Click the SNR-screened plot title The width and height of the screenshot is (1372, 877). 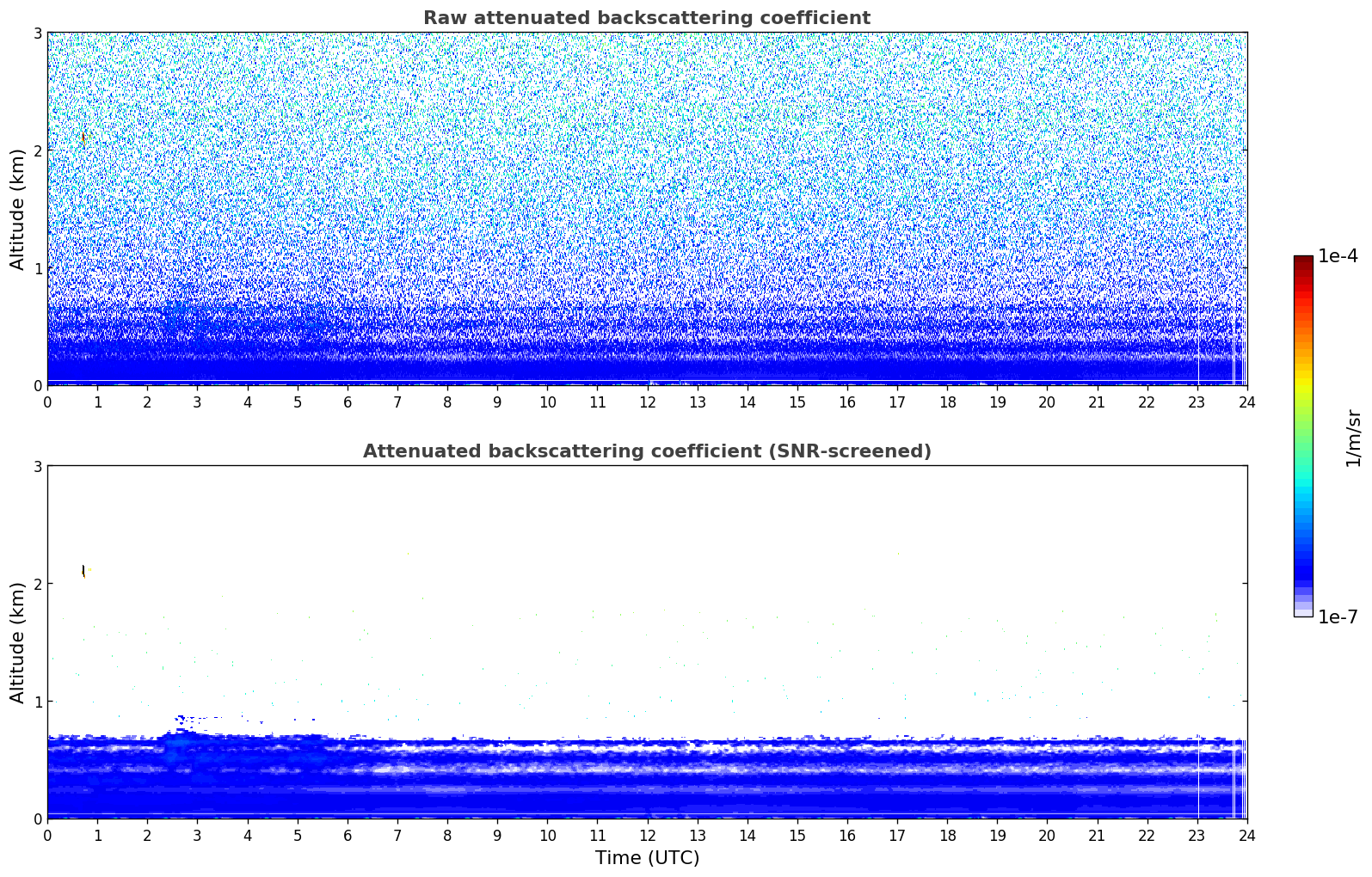pos(646,451)
